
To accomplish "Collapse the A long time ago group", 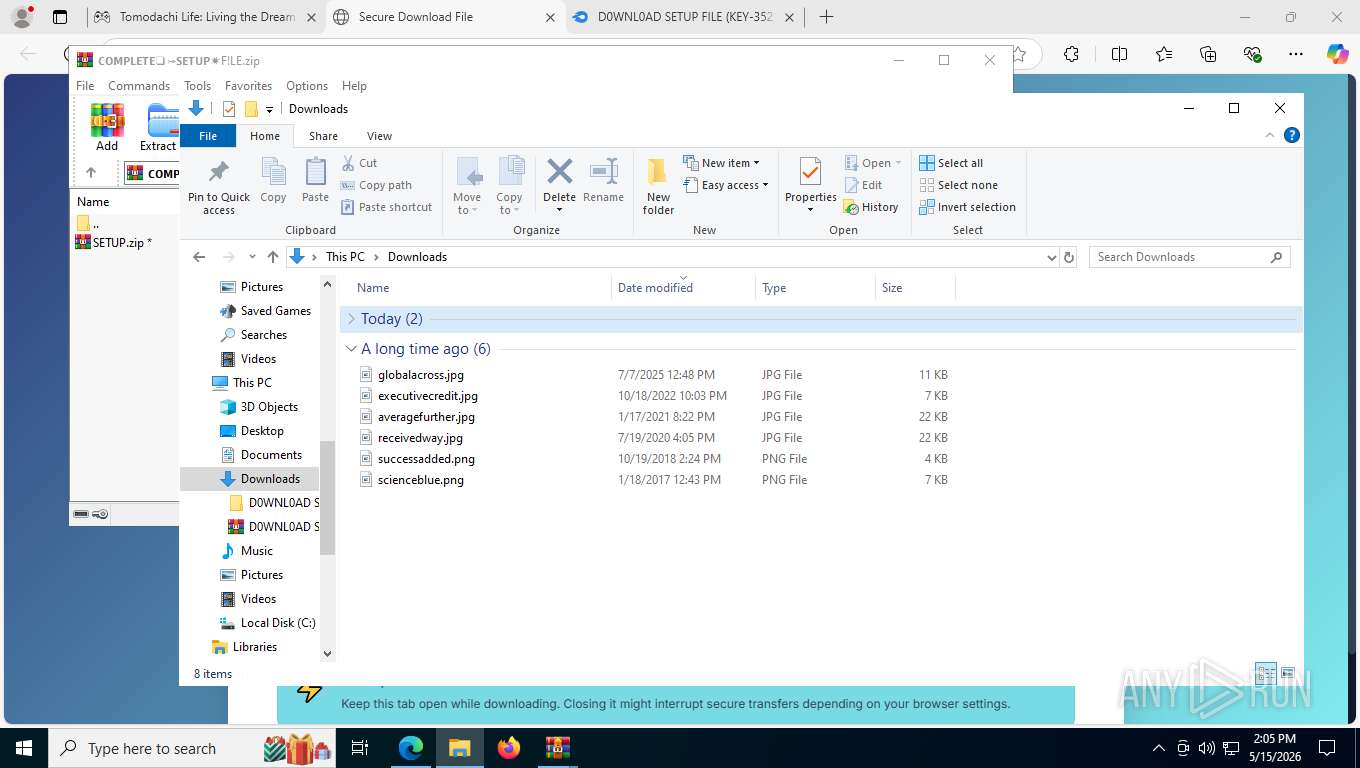I will coord(351,349).
